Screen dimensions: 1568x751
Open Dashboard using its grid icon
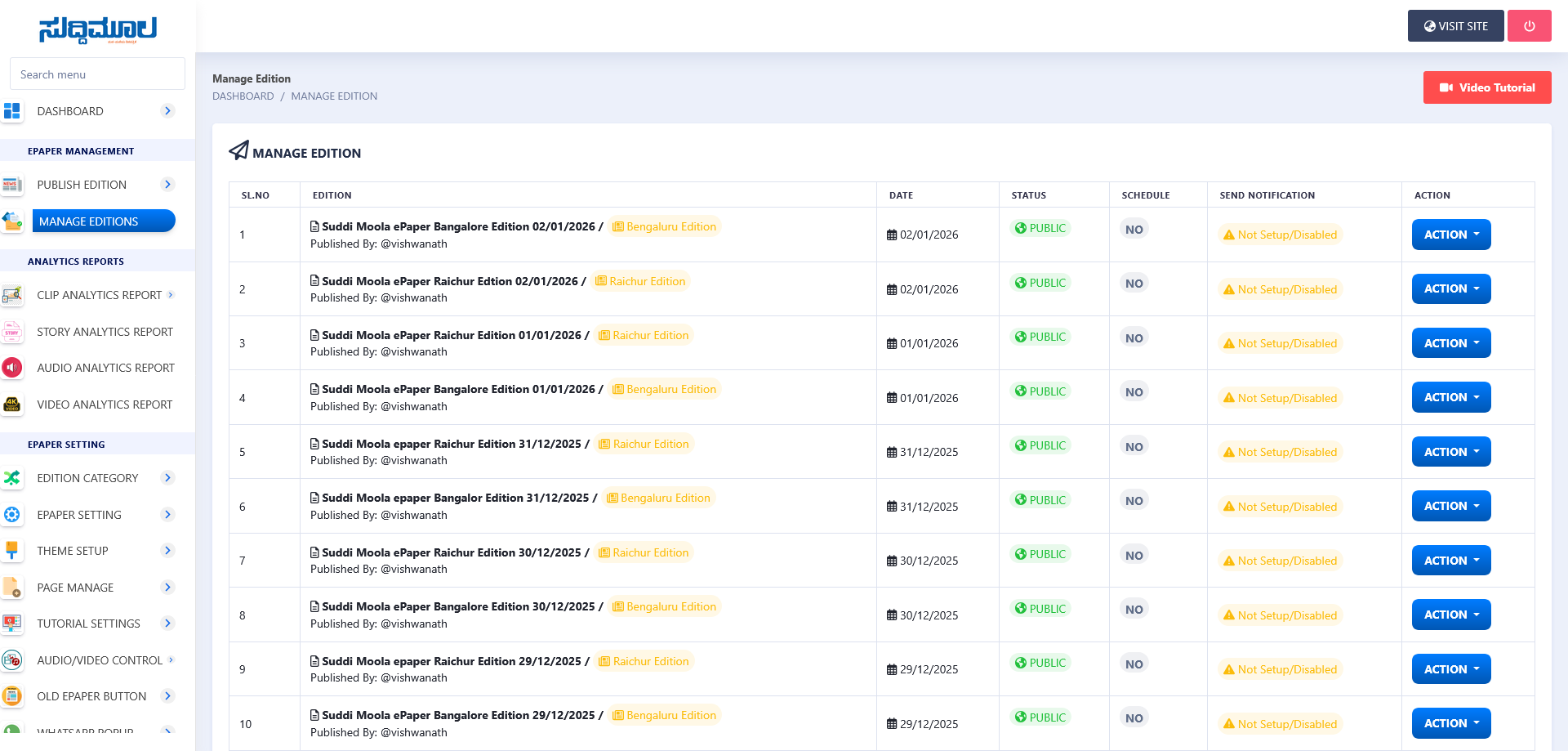coord(12,111)
